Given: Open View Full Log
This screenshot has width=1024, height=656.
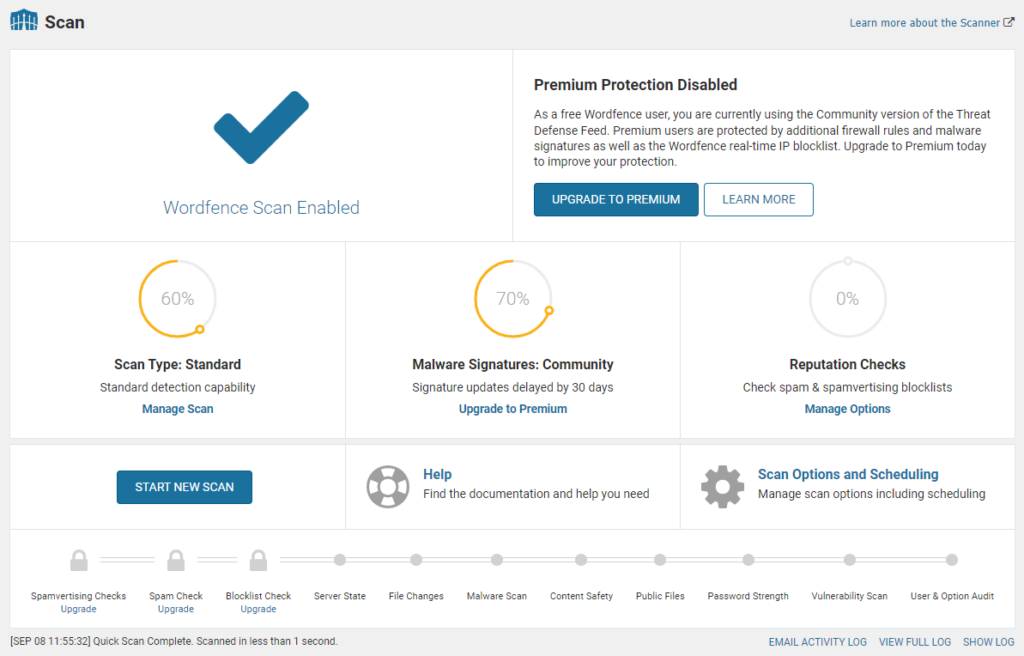Looking at the screenshot, I should coord(915,642).
